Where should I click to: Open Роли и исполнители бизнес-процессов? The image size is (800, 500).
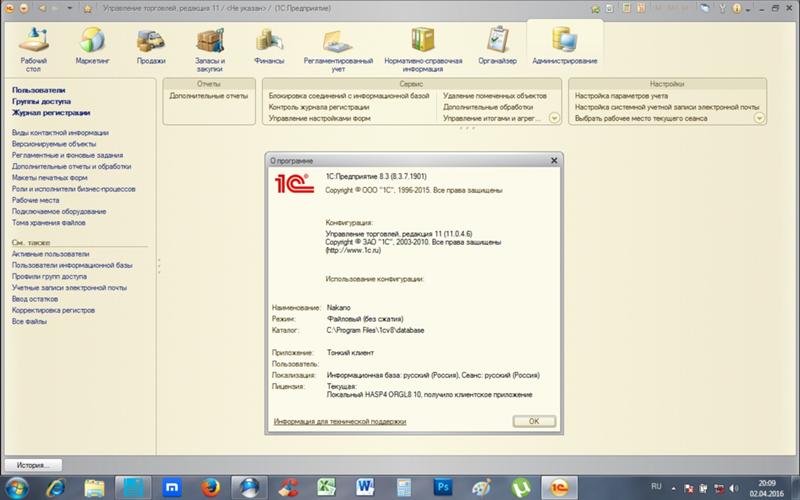(x=73, y=188)
